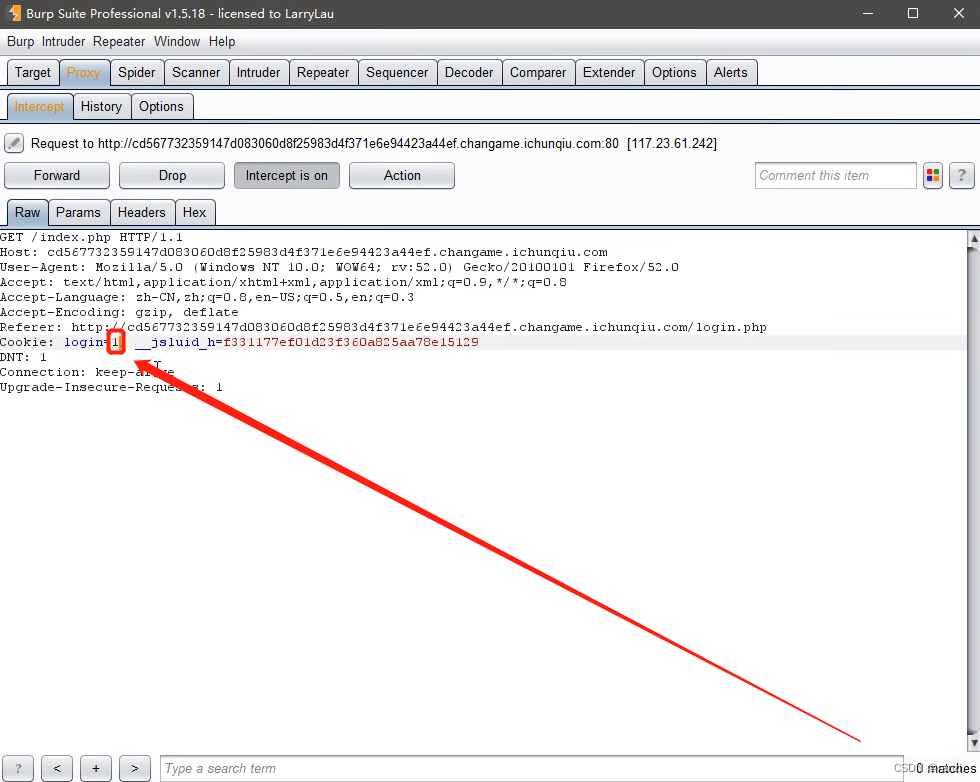Open the Proxy Options sub-tab

pos(161,106)
